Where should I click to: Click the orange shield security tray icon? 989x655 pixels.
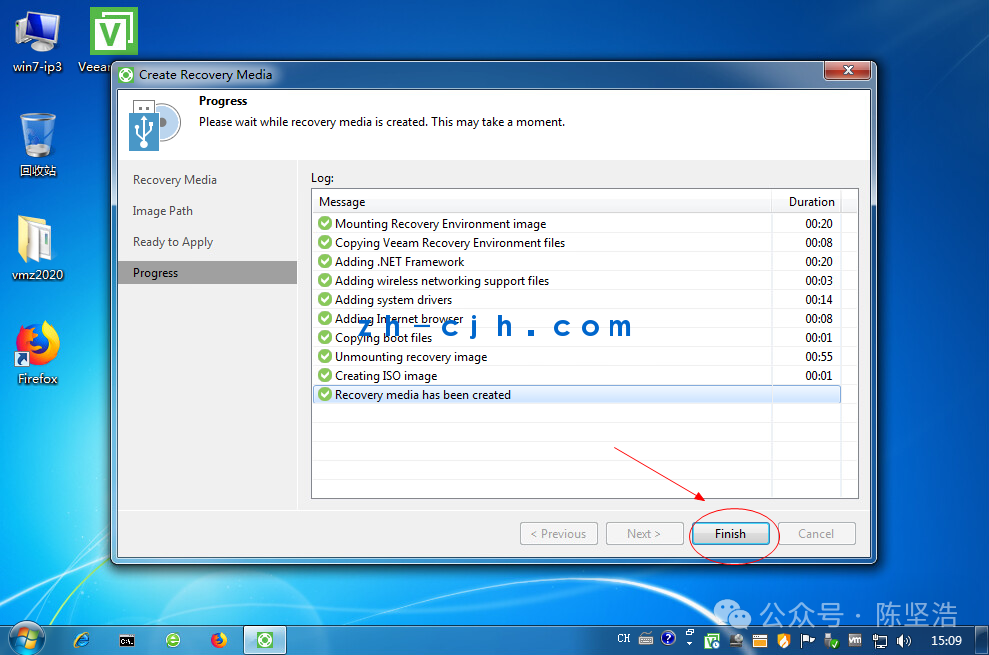(x=783, y=641)
